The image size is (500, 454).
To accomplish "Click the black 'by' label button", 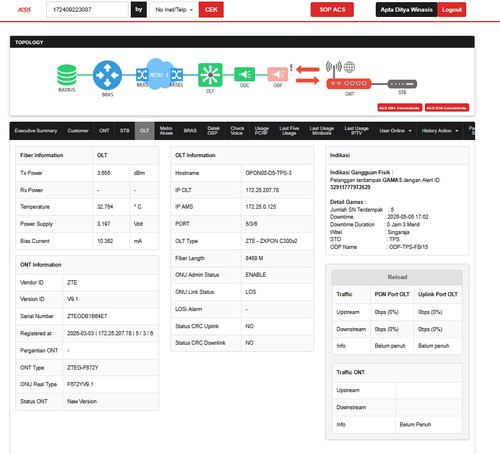I will click(x=139, y=10).
